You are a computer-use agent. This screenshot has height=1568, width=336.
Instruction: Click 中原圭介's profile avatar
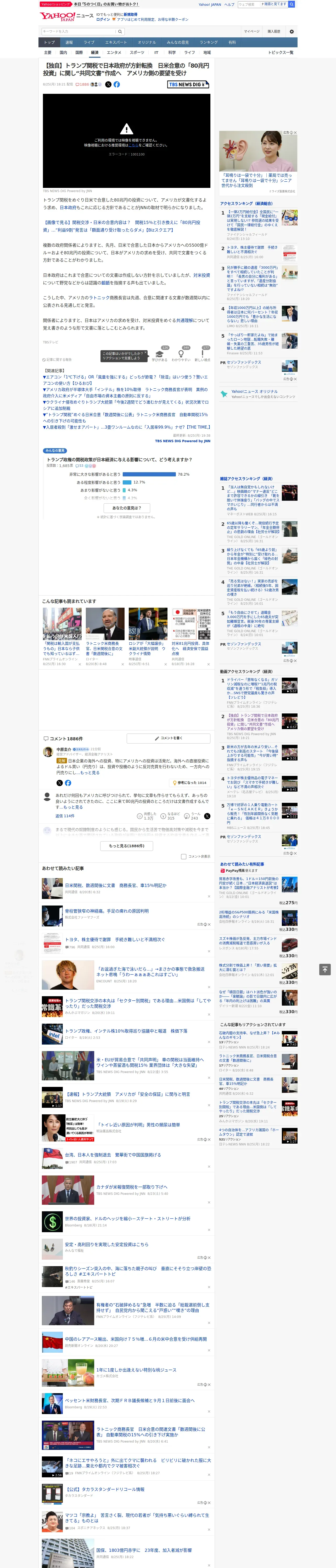point(48,752)
